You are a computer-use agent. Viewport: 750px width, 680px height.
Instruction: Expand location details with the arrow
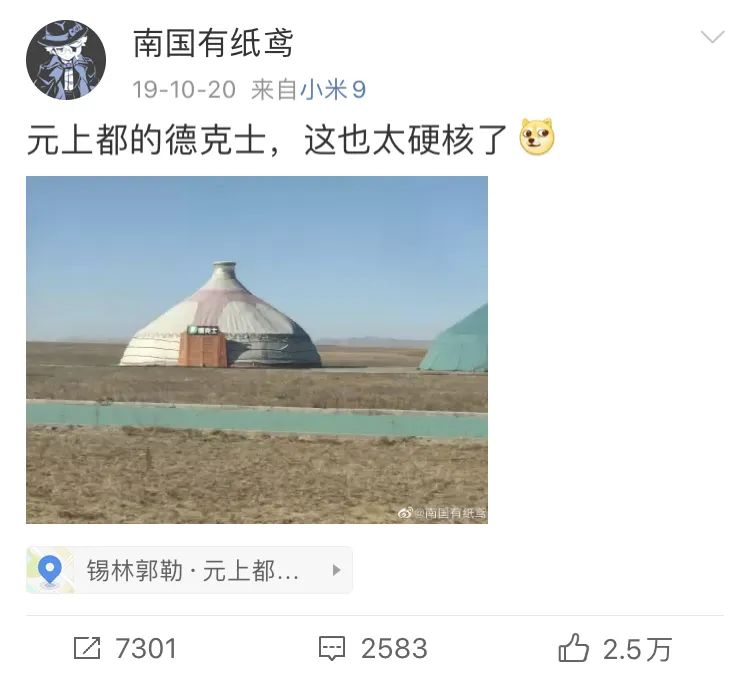point(336,570)
